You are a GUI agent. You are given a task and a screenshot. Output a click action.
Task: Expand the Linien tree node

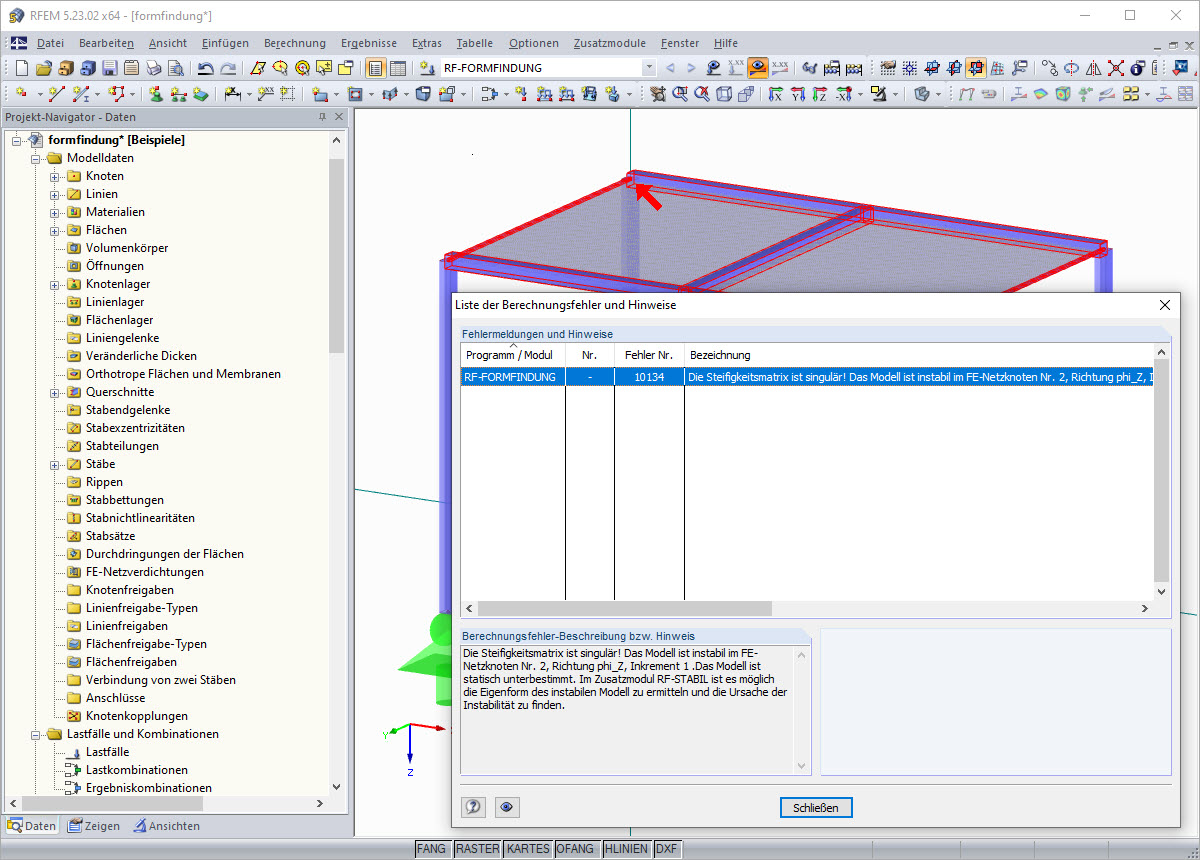[x=56, y=194]
